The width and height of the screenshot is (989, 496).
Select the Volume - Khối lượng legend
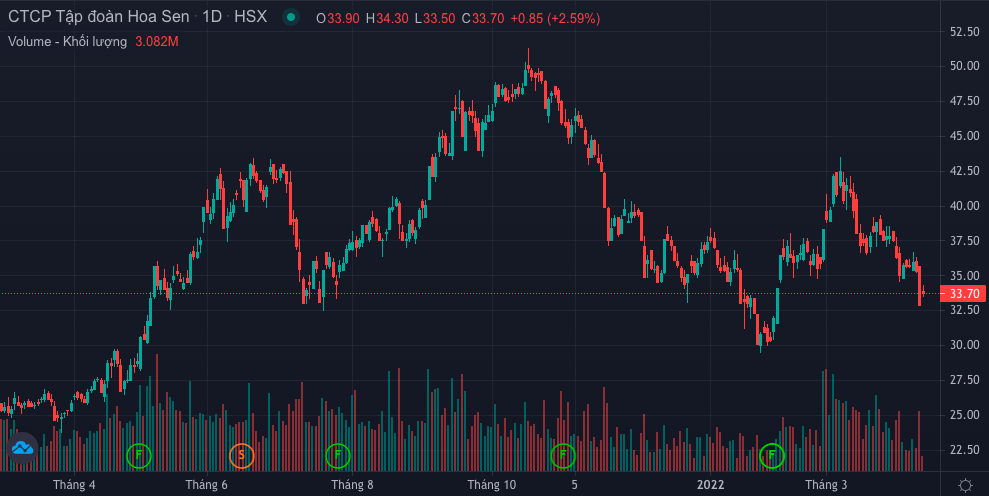(67, 41)
